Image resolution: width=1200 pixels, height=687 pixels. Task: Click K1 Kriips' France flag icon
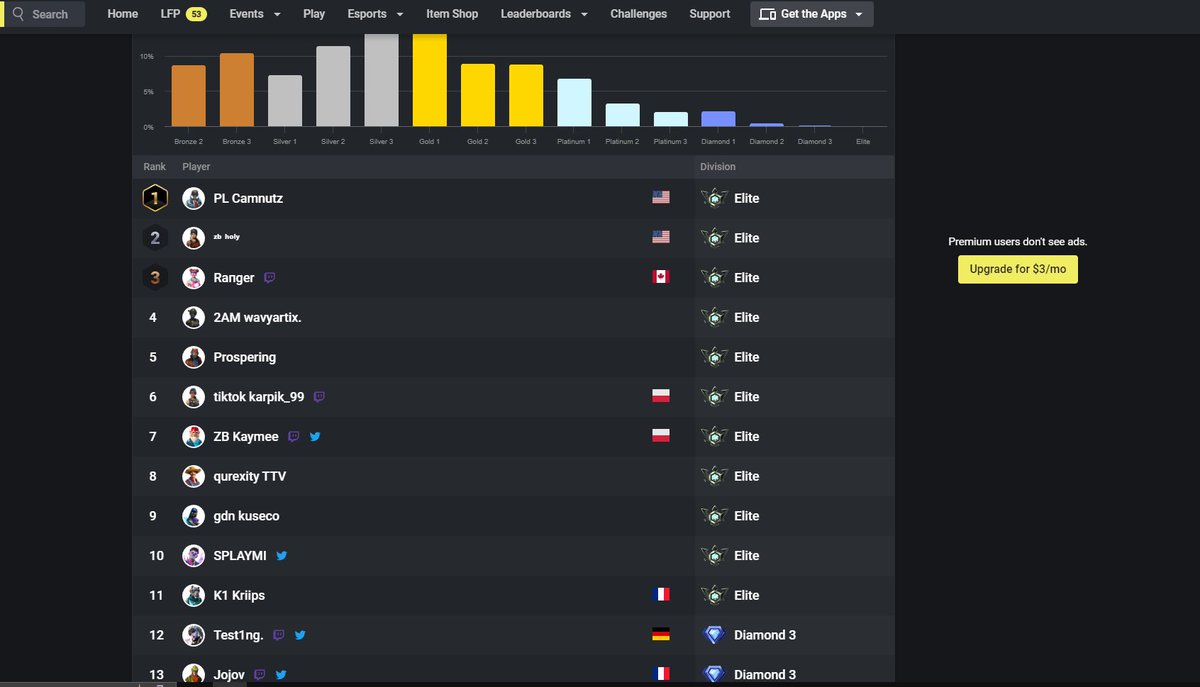tap(660, 595)
